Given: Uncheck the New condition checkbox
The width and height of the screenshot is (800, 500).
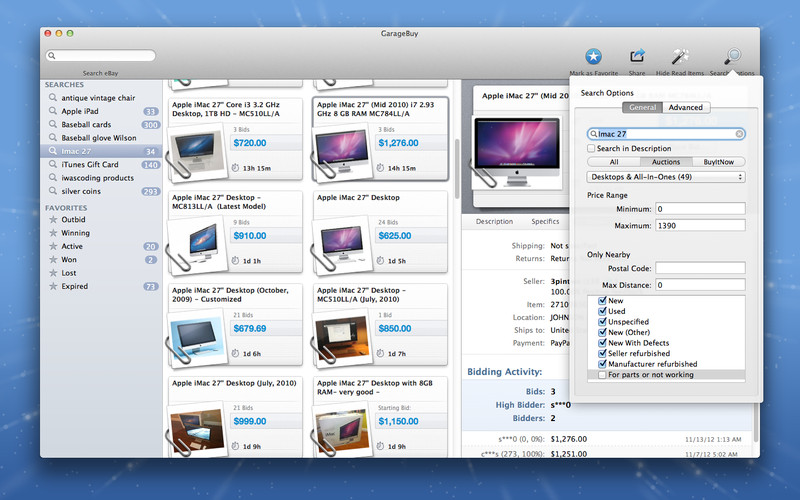Looking at the screenshot, I should 602,301.
